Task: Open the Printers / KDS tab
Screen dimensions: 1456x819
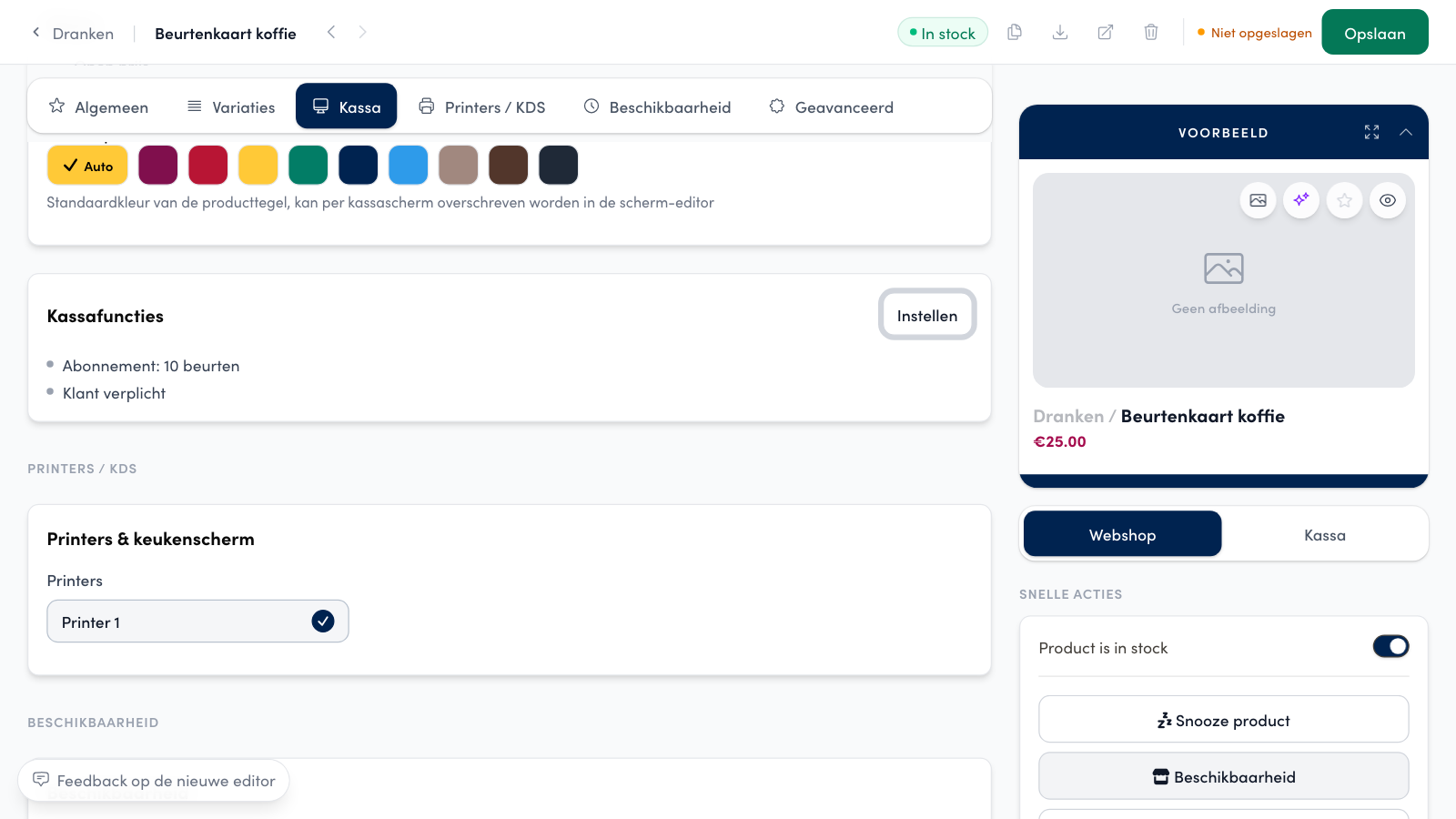Action: click(482, 106)
